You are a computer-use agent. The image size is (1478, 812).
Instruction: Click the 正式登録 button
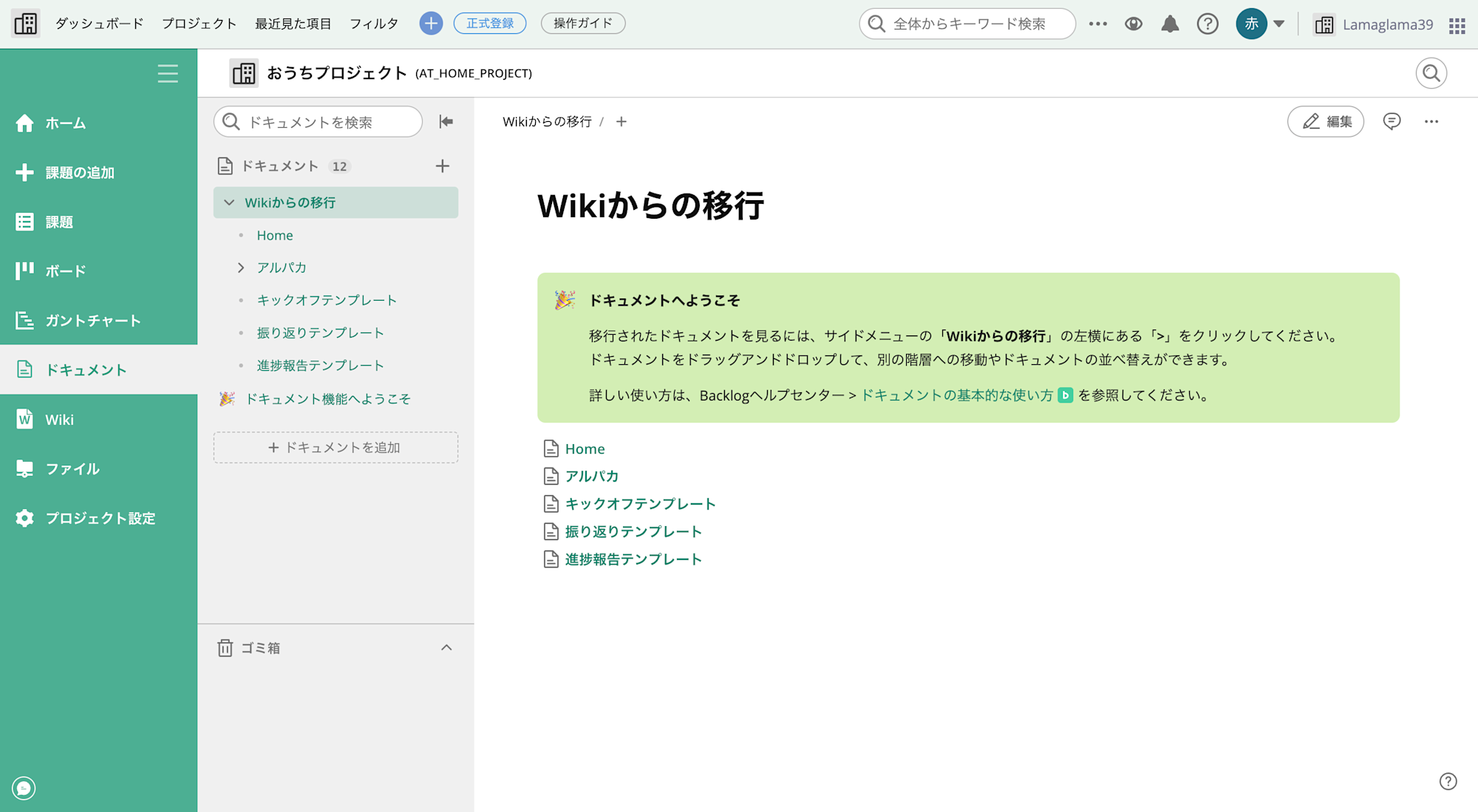coord(490,22)
